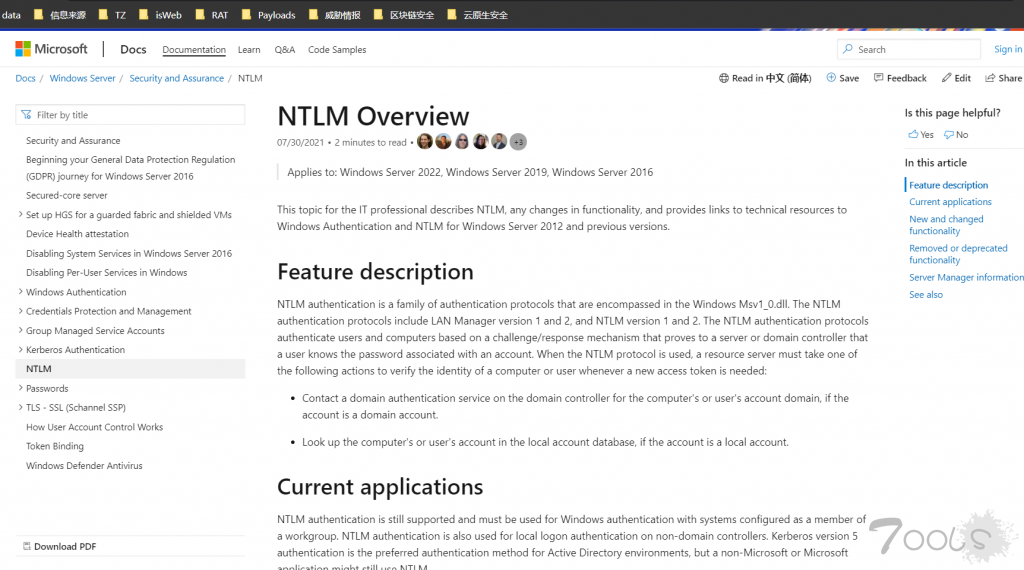Click the Microsoft logo
The height and width of the screenshot is (570, 1024).
point(51,49)
